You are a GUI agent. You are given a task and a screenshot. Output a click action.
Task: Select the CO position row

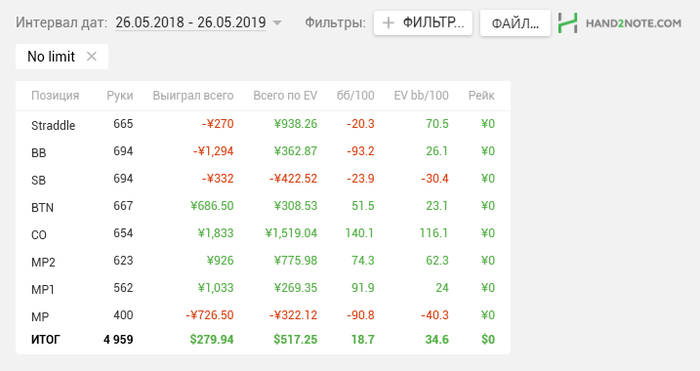coord(263,233)
